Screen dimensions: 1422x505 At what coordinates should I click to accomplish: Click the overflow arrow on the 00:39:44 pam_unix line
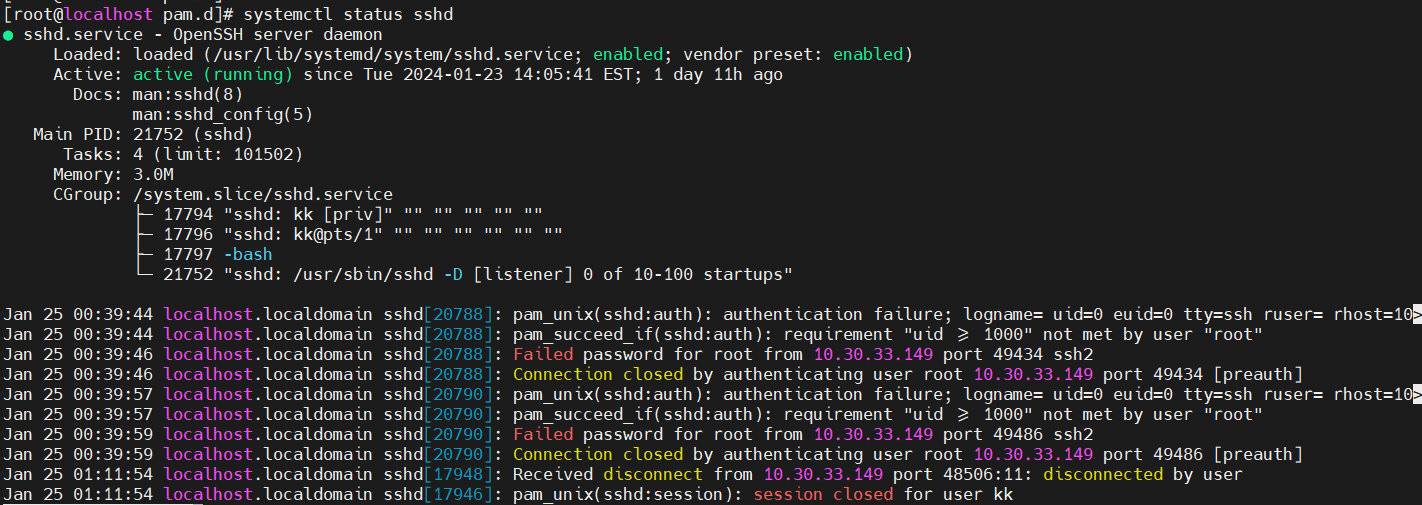(1415, 315)
